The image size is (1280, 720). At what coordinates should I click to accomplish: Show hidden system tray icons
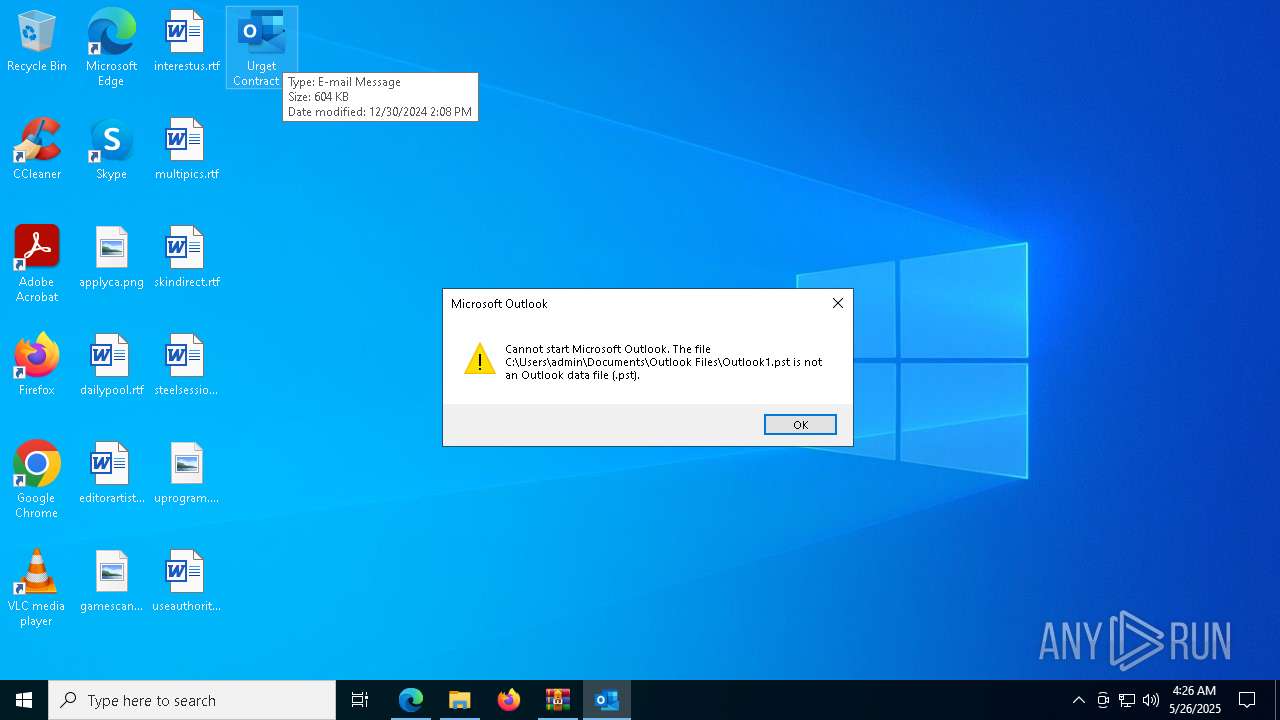pos(1078,700)
